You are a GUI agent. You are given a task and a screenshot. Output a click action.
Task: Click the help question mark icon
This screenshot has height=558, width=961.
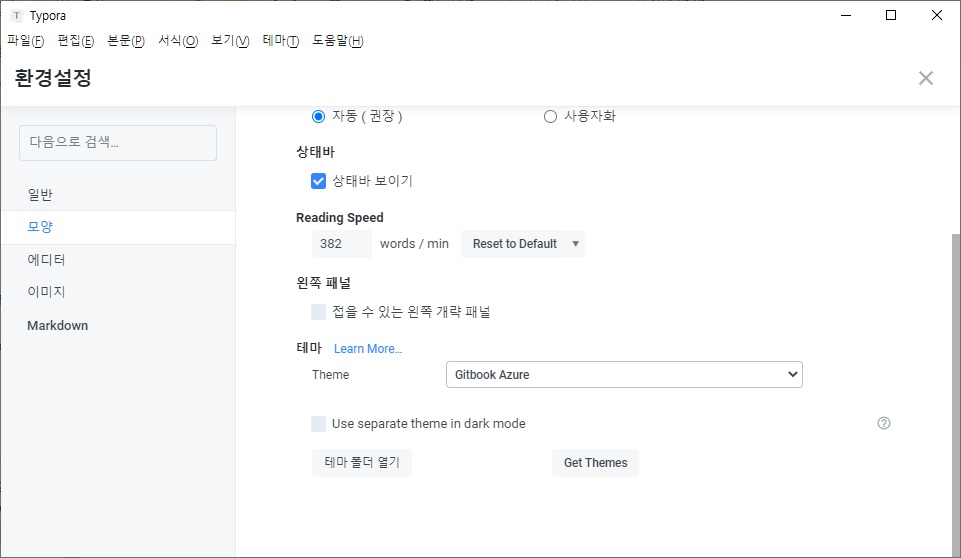pyautogui.click(x=884, y=423)
